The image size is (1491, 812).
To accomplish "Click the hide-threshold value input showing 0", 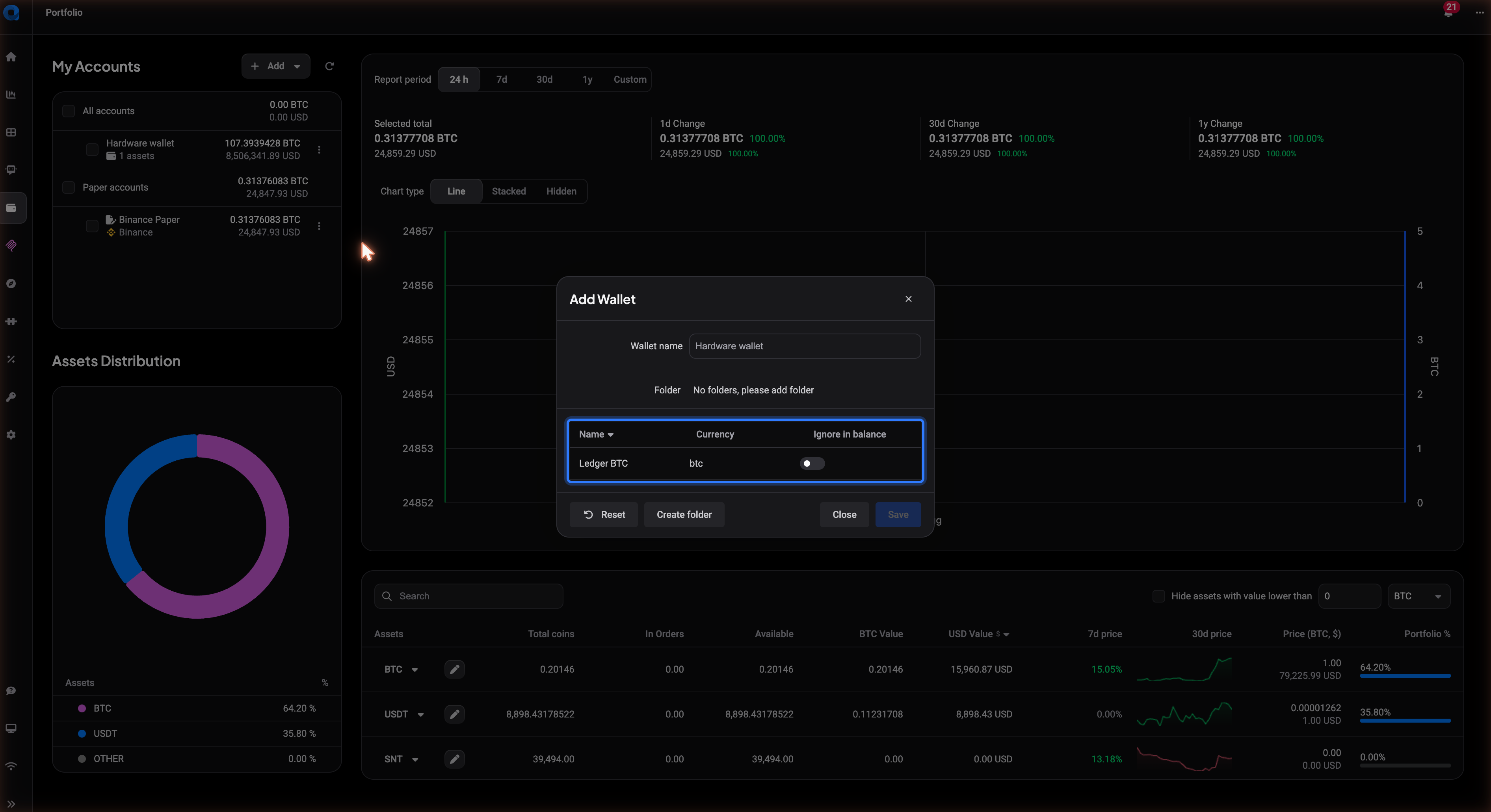I will pyautogui.click(x=1349, y=596).
